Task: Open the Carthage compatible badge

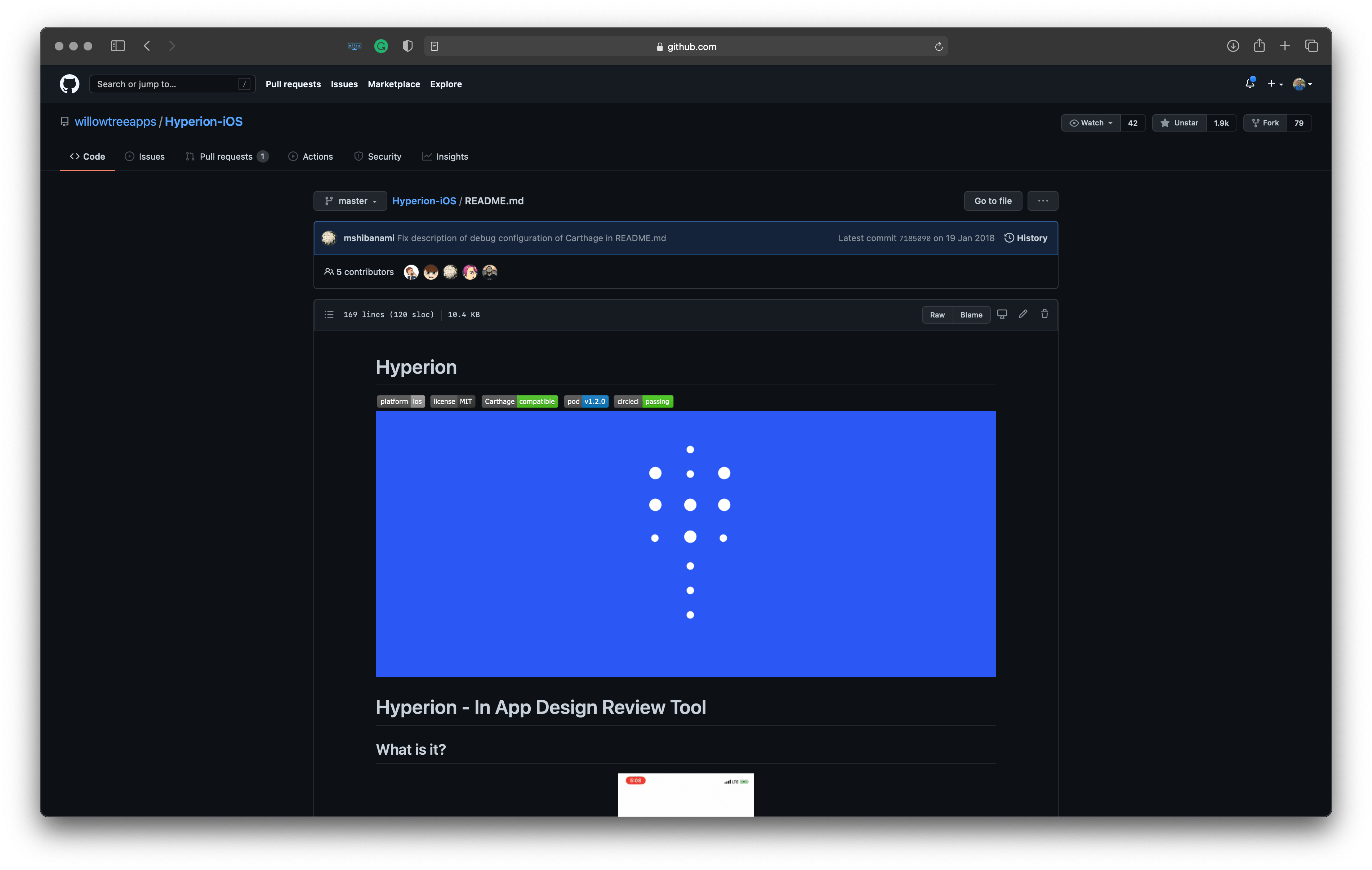Action: coord(520,401)
